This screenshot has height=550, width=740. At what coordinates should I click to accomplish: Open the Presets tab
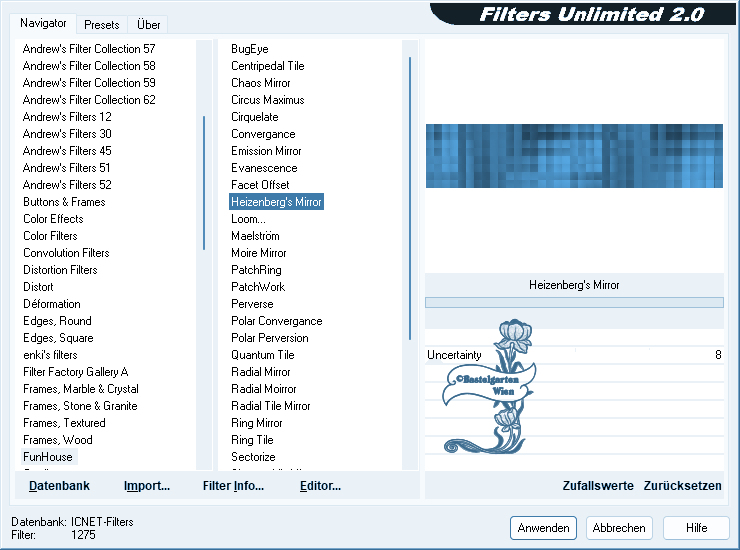tap(101, 25)
